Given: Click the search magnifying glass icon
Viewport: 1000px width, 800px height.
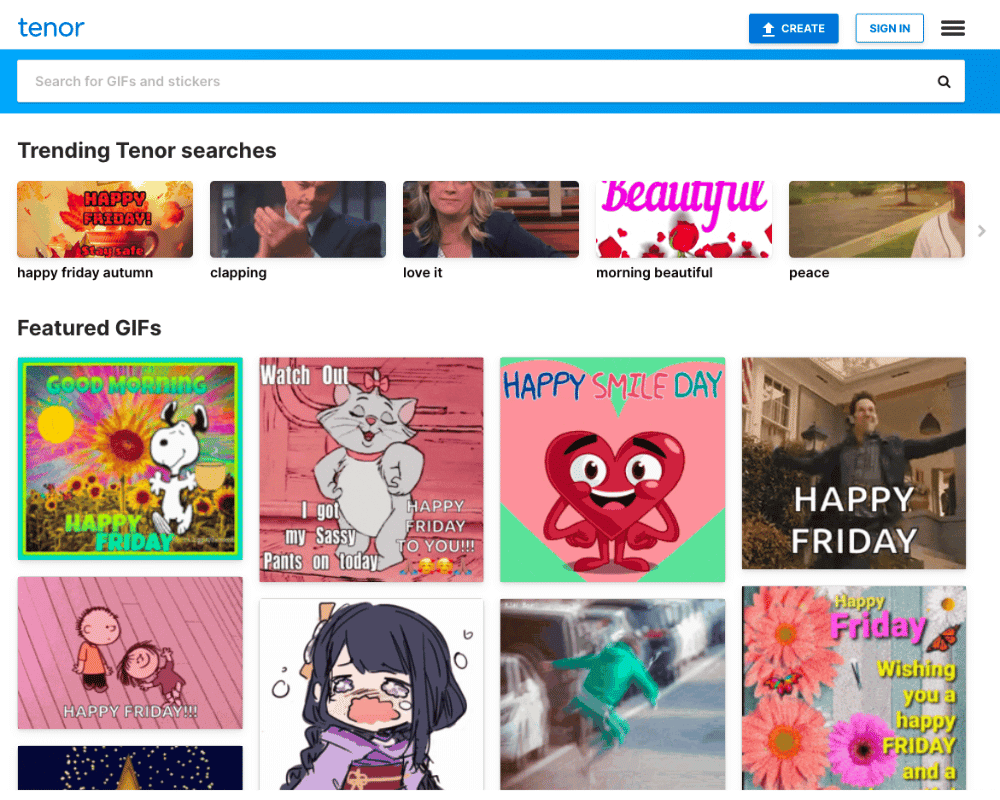Looking at the screenshot, I should pos(944,81).
